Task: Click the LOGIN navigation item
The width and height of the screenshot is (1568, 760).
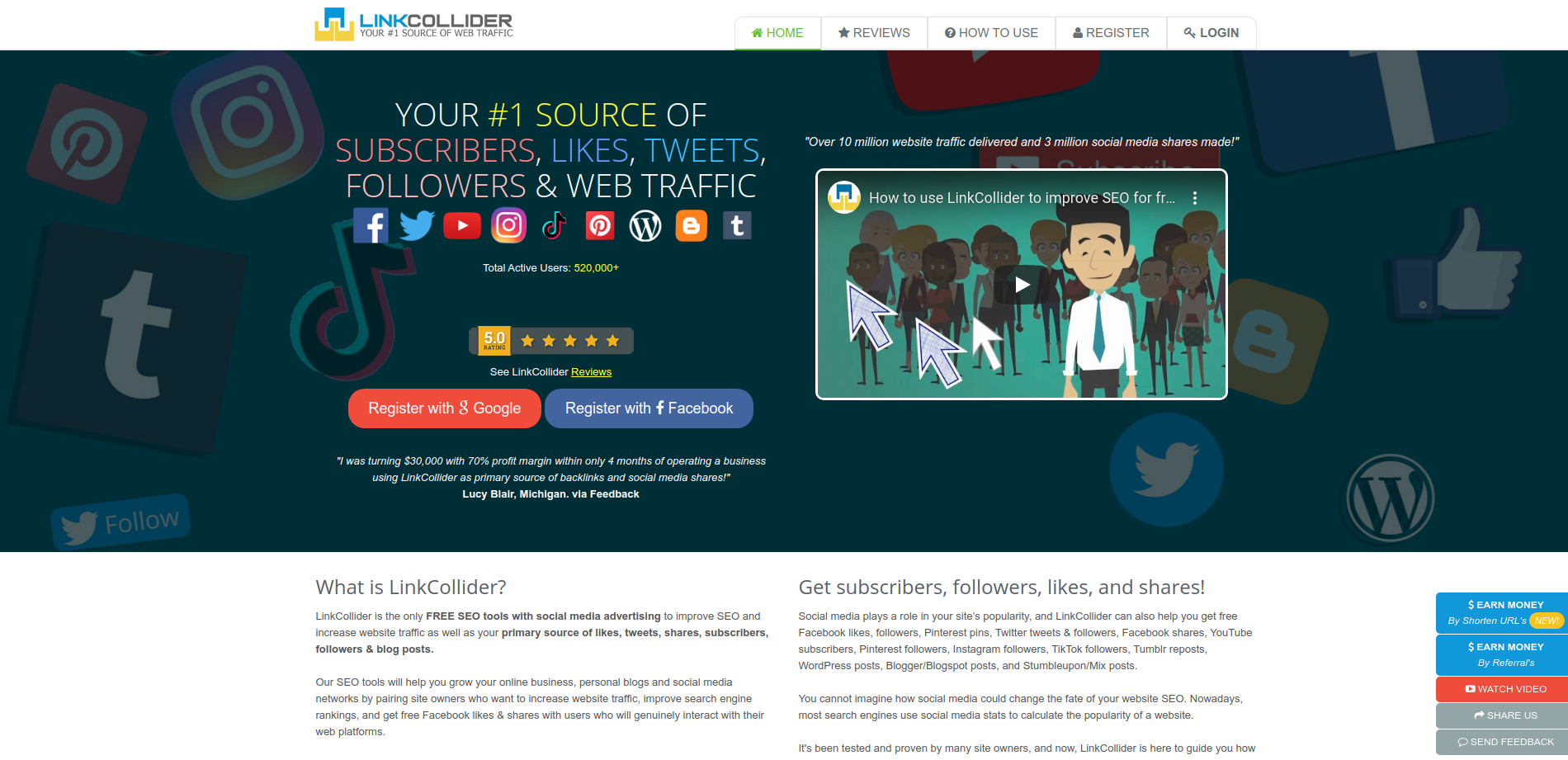Action: tap(1211, 33)
